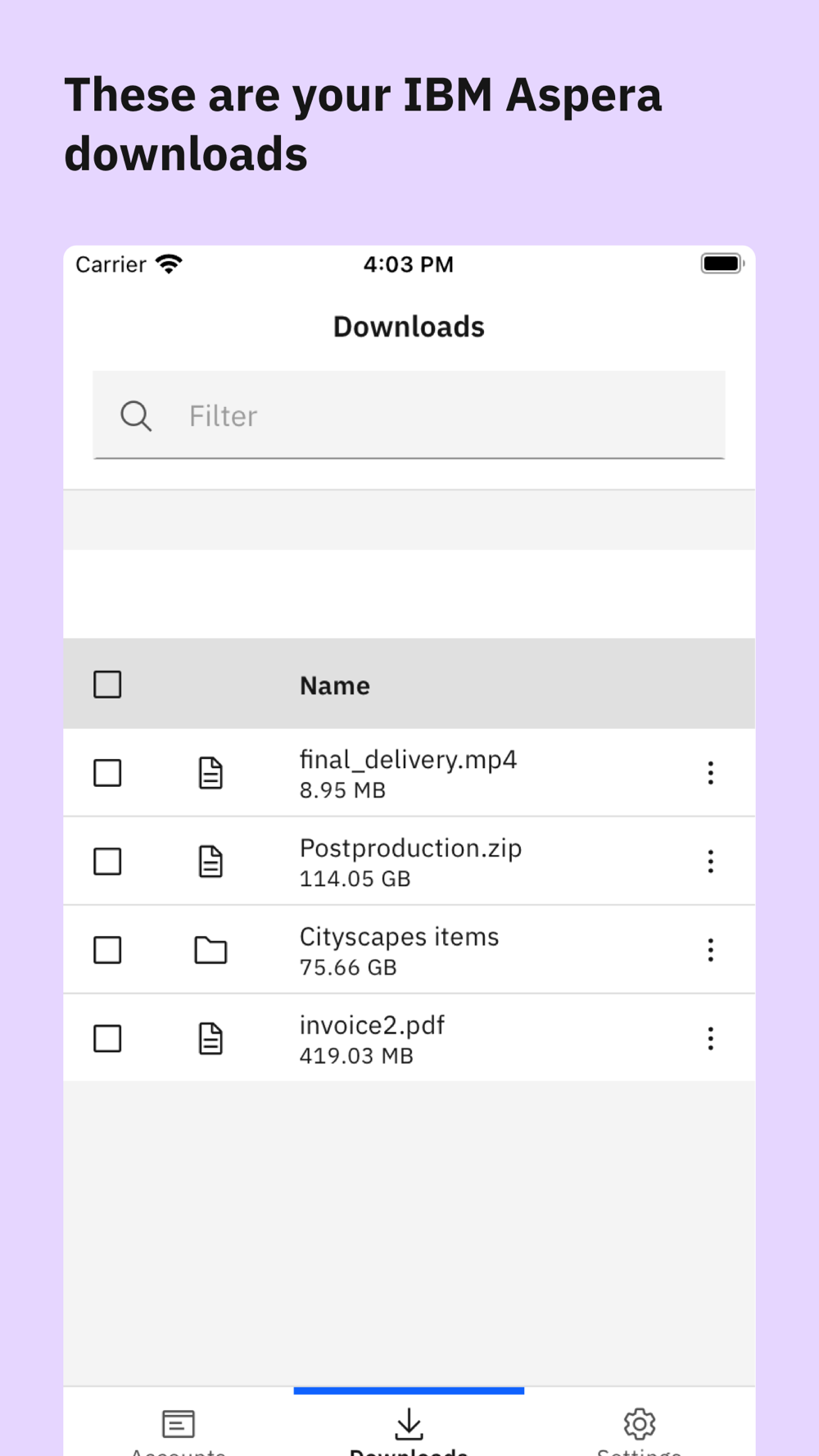Click the 4:03 PM clock
819x1456 pixels.
(x=409, y=265)
